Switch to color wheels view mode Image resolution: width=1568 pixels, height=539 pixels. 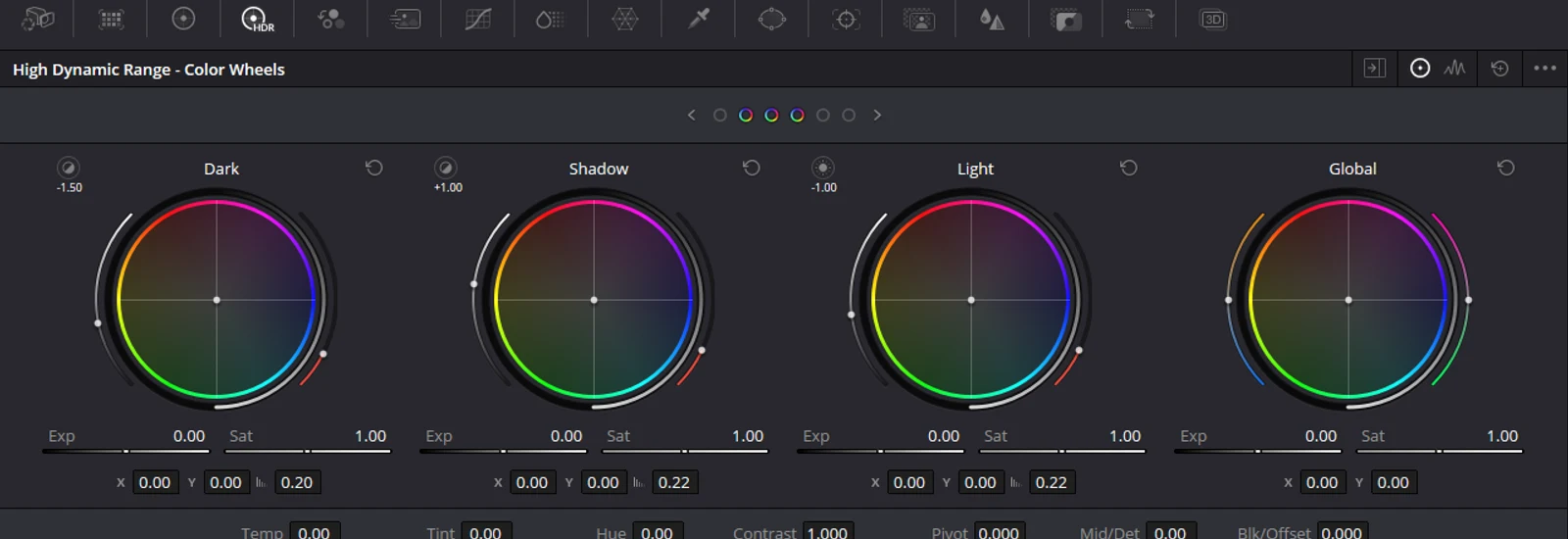pyautogui.click(x=1420, y=68)
